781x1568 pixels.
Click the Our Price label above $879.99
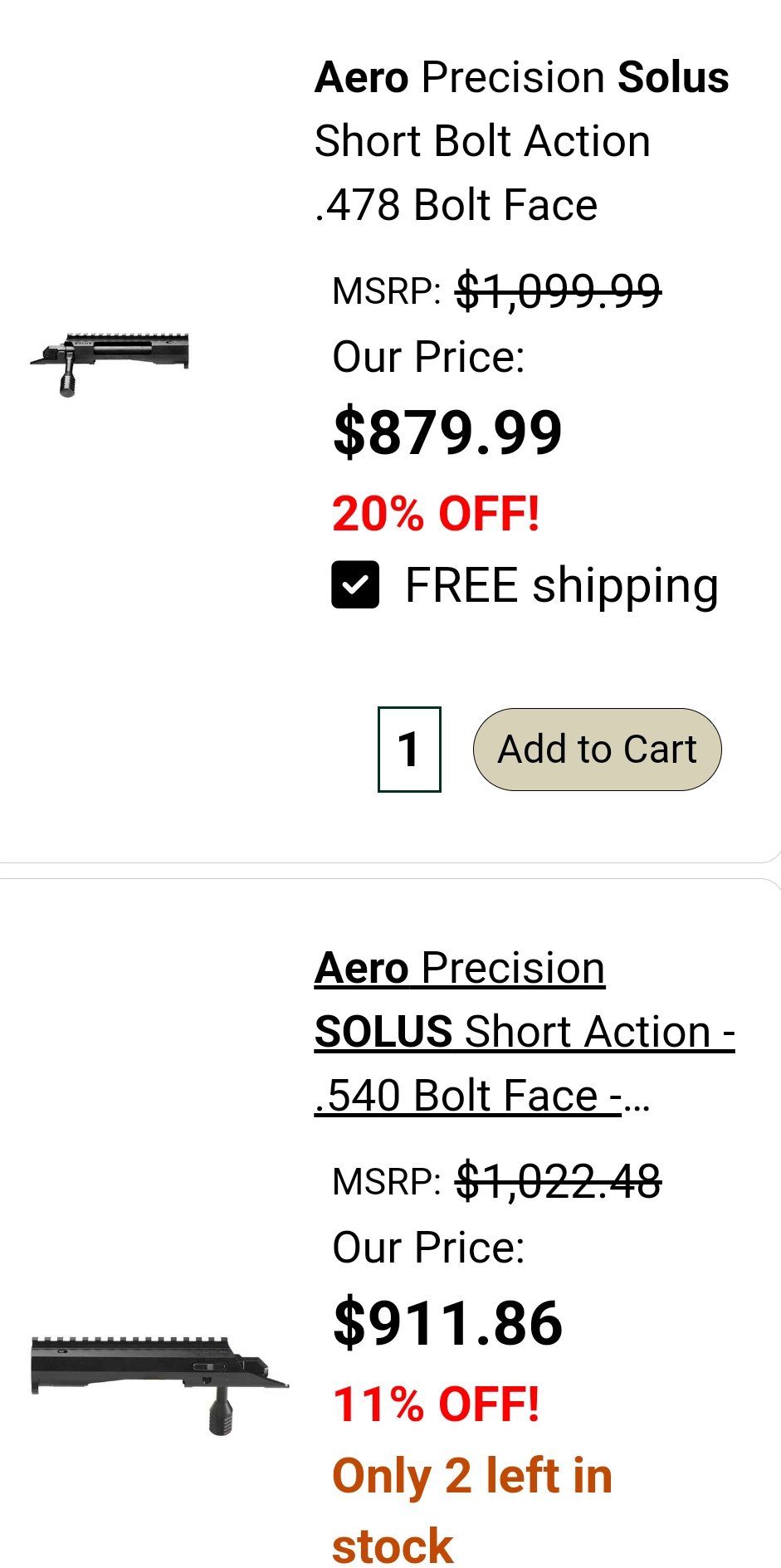[x=428, y=358]
